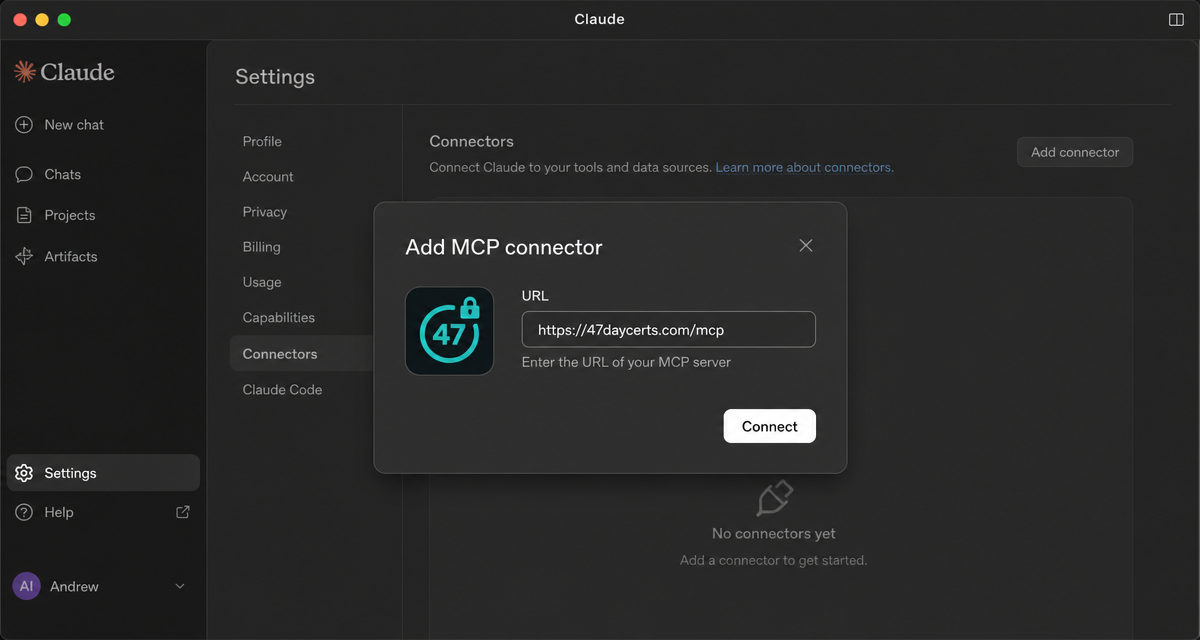Click the Chats speech bubble icon
This screenshot has width=1200, height=640.
tap(24, 174)
